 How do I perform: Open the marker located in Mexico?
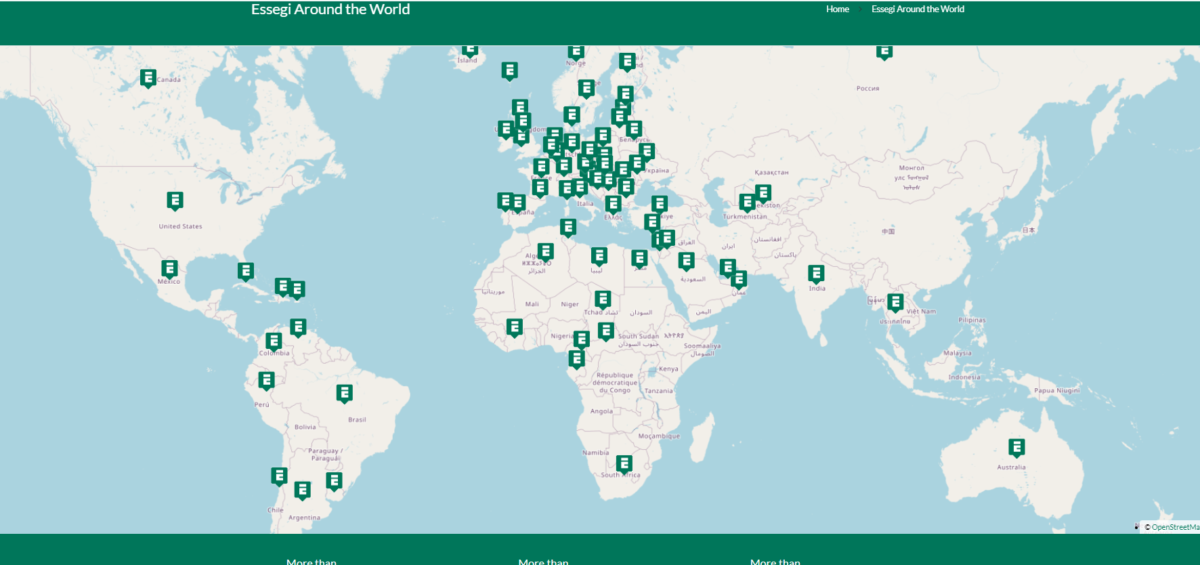(x=170, y=269)
